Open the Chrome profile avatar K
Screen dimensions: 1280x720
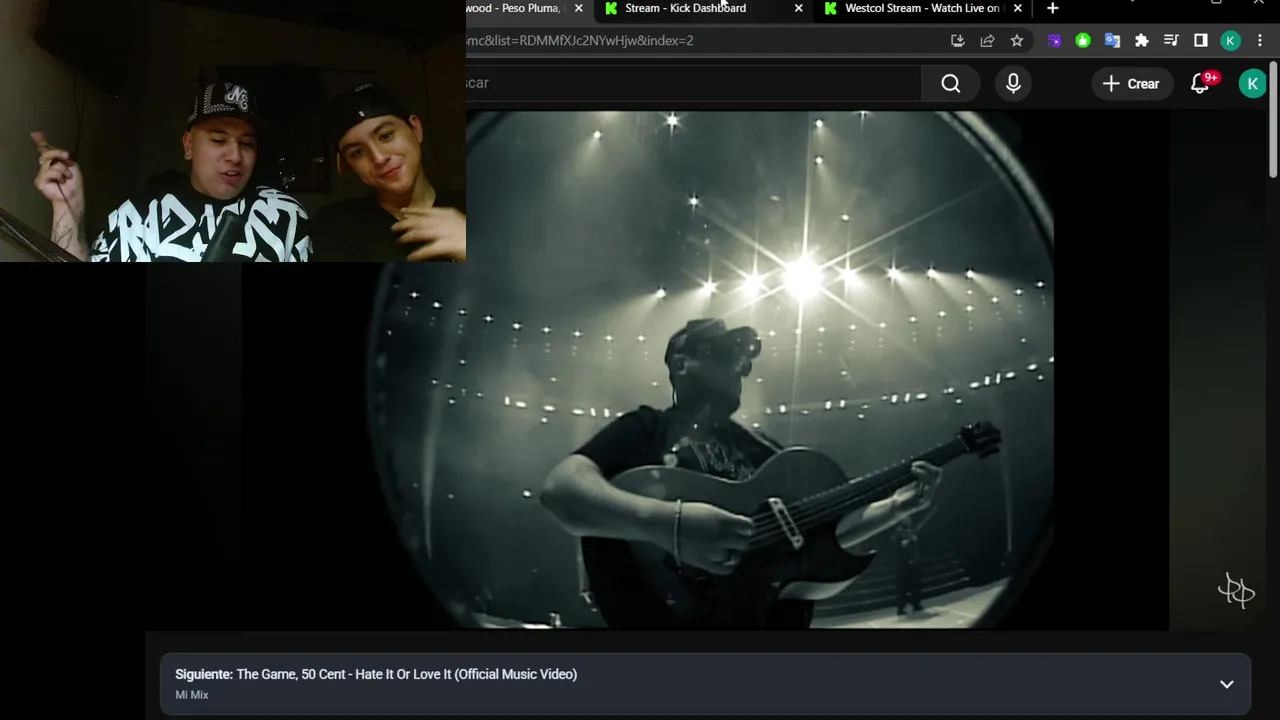(1231, 40)
